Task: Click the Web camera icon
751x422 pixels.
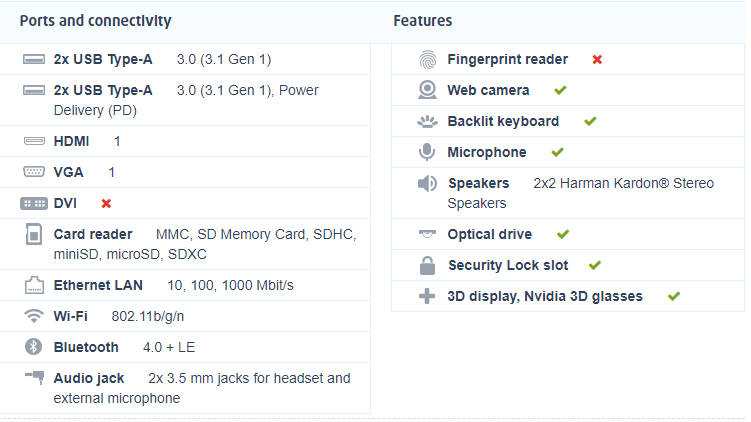Action: coord(428,90)
